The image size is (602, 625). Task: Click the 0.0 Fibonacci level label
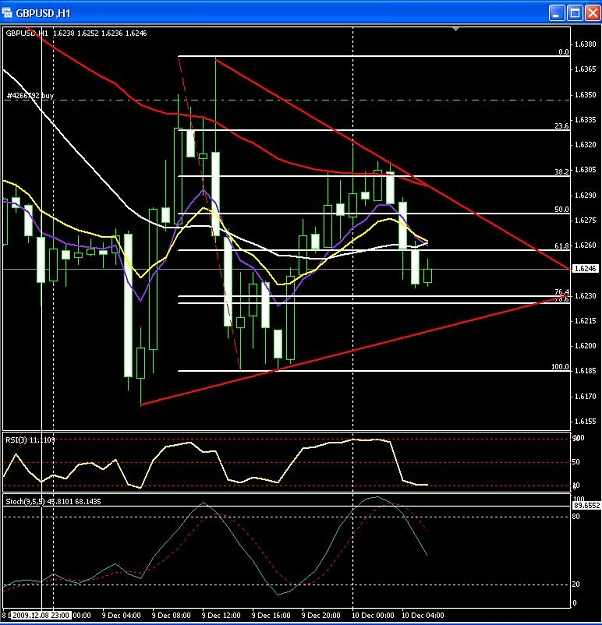(563, 52)
